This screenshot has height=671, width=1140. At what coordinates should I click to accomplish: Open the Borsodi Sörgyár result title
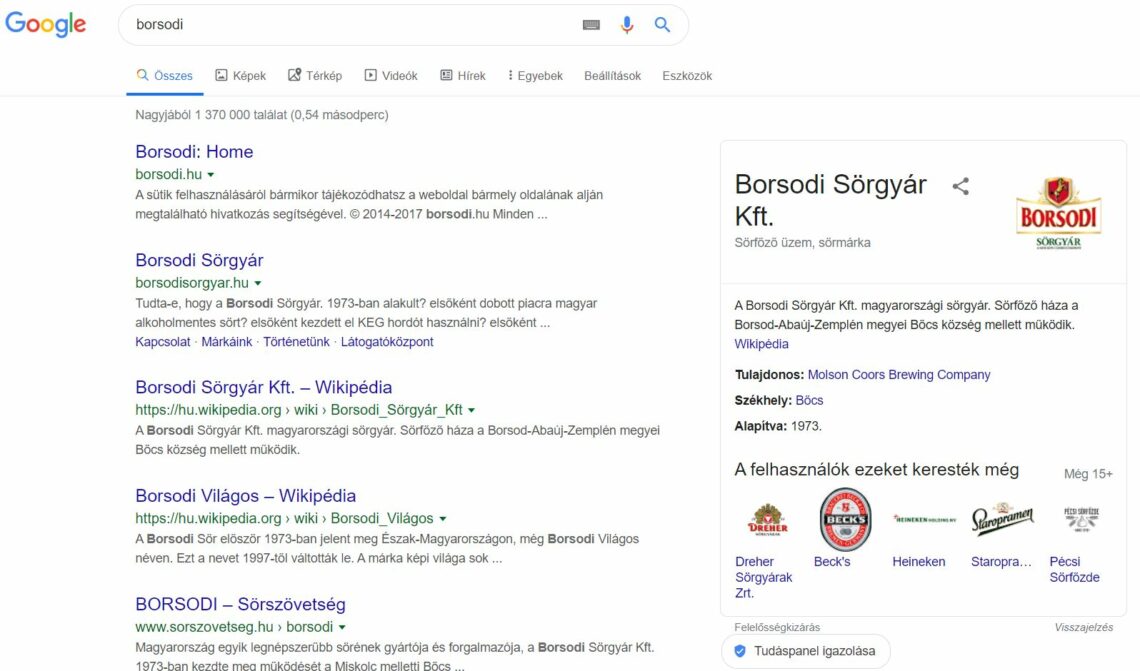[199, 260]
